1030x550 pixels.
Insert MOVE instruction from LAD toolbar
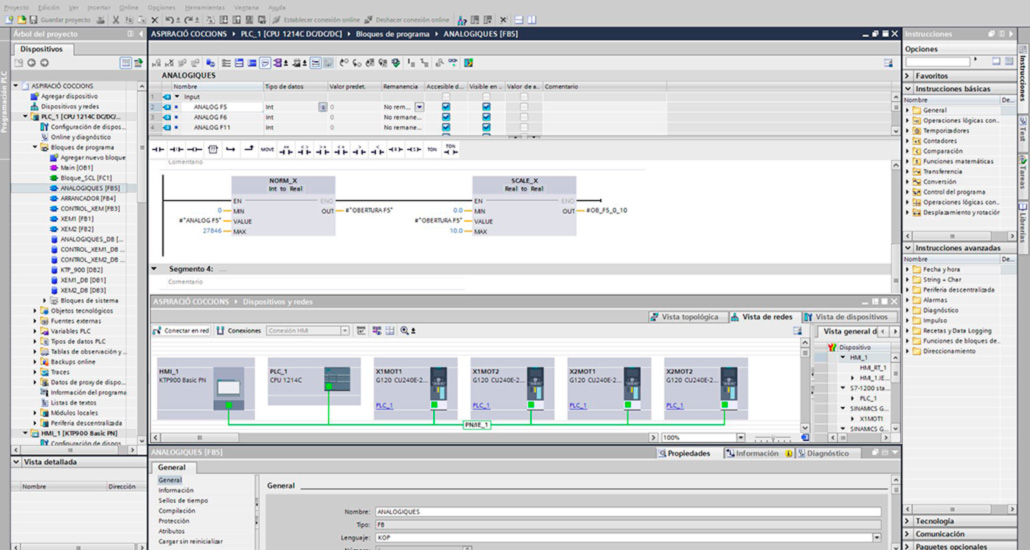coord(267,149)
